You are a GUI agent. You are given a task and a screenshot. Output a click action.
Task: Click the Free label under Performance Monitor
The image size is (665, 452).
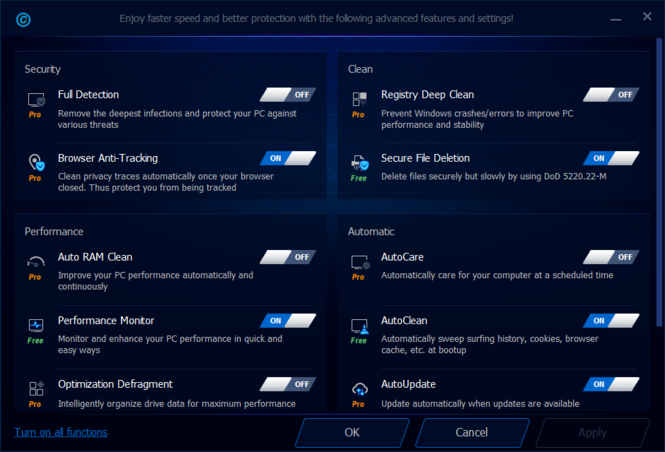[35, 340]
